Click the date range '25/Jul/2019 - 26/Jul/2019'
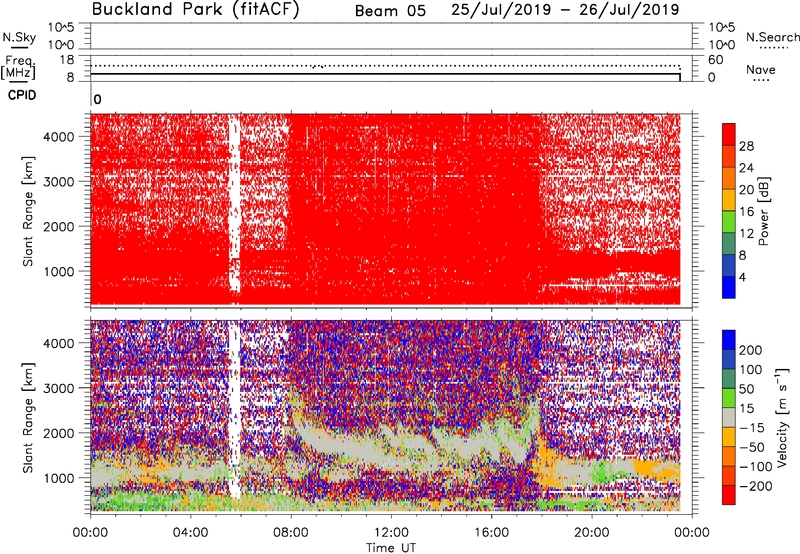 565,10
